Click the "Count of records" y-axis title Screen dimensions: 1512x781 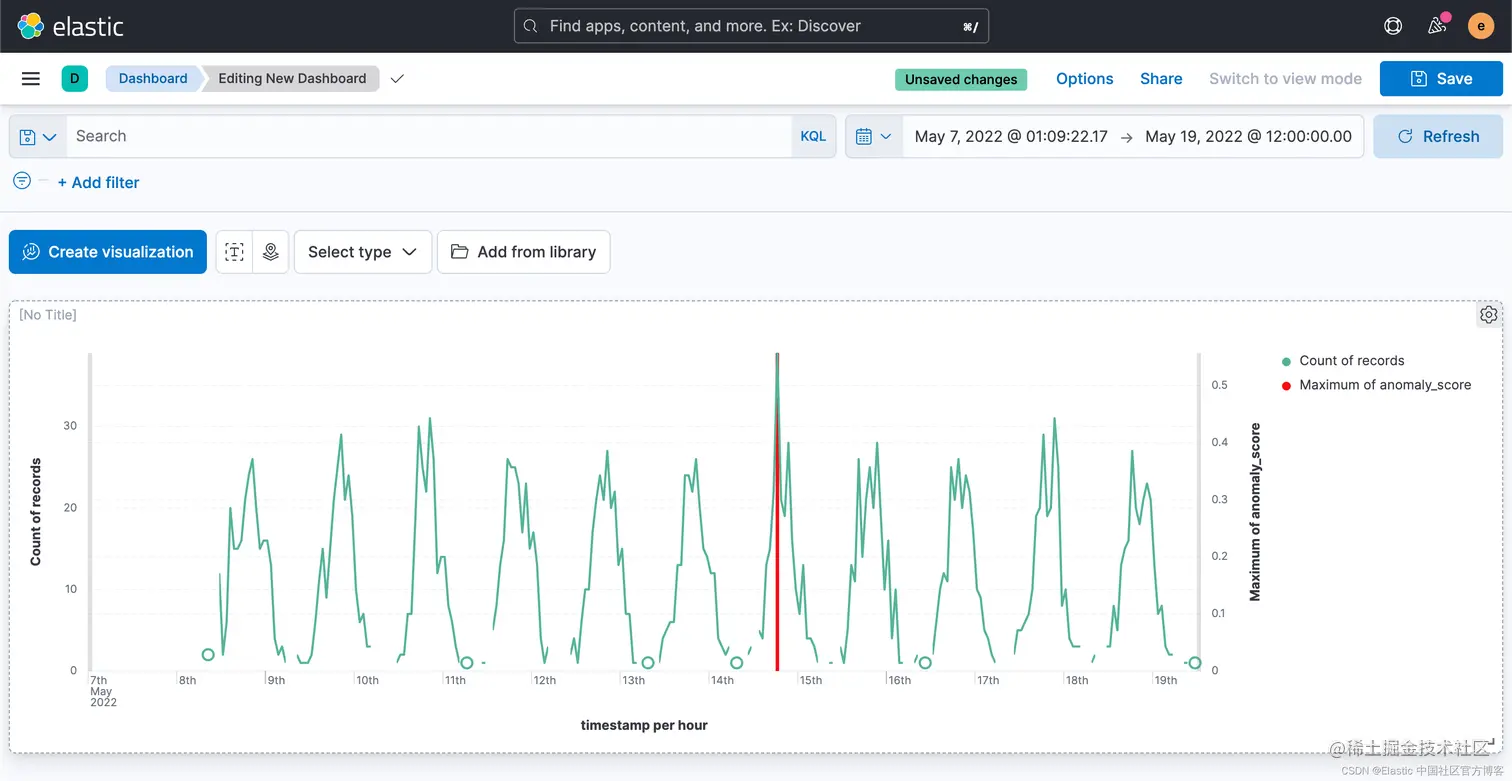(x=36, y=512)
